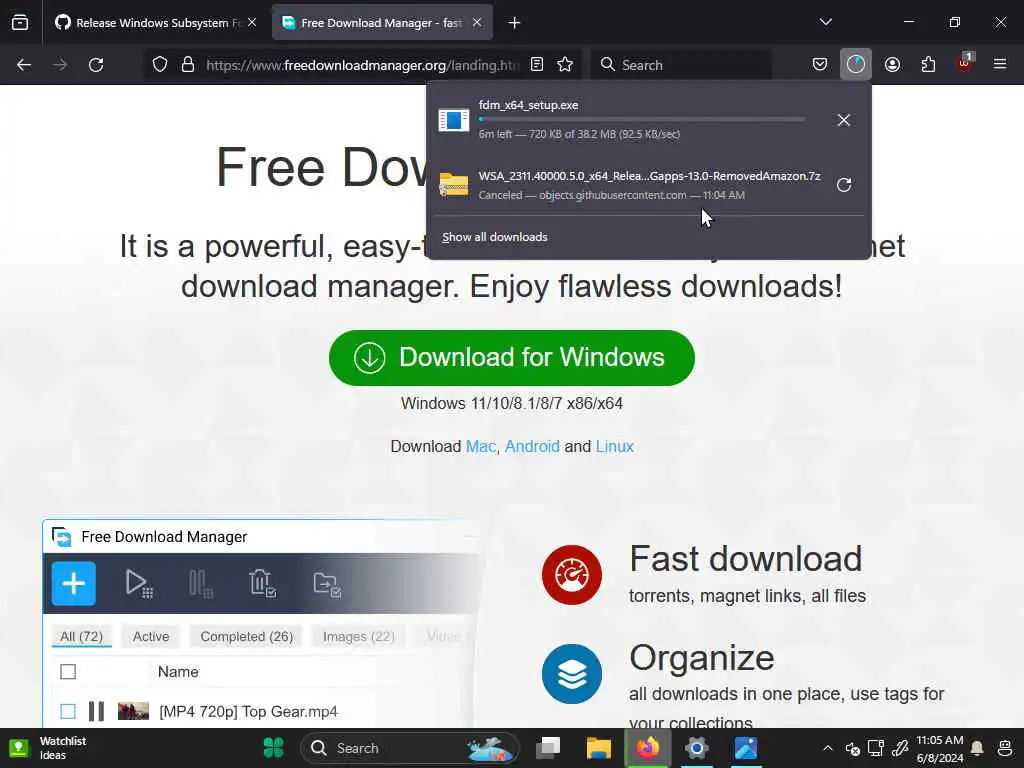The width and height of the screenshot is (1024, 768).
Task: Click the Firefox taskbar icon
Action: pyautogui.click(x=648, y=748)
